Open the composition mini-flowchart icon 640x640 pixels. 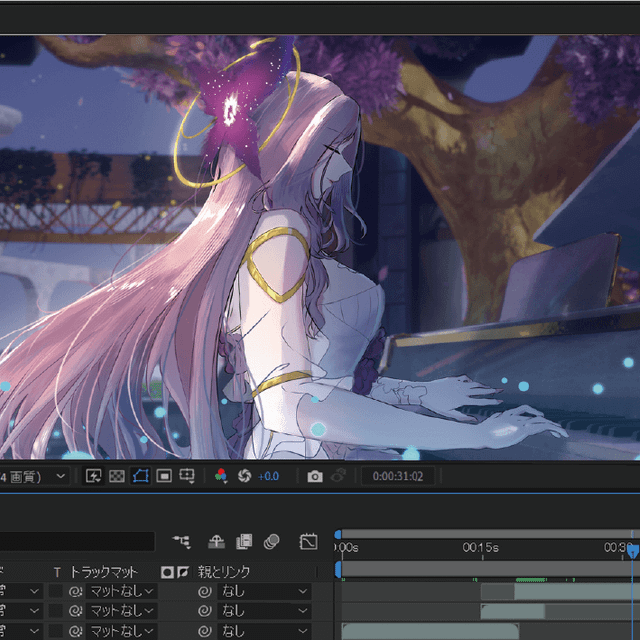[181, 542]
